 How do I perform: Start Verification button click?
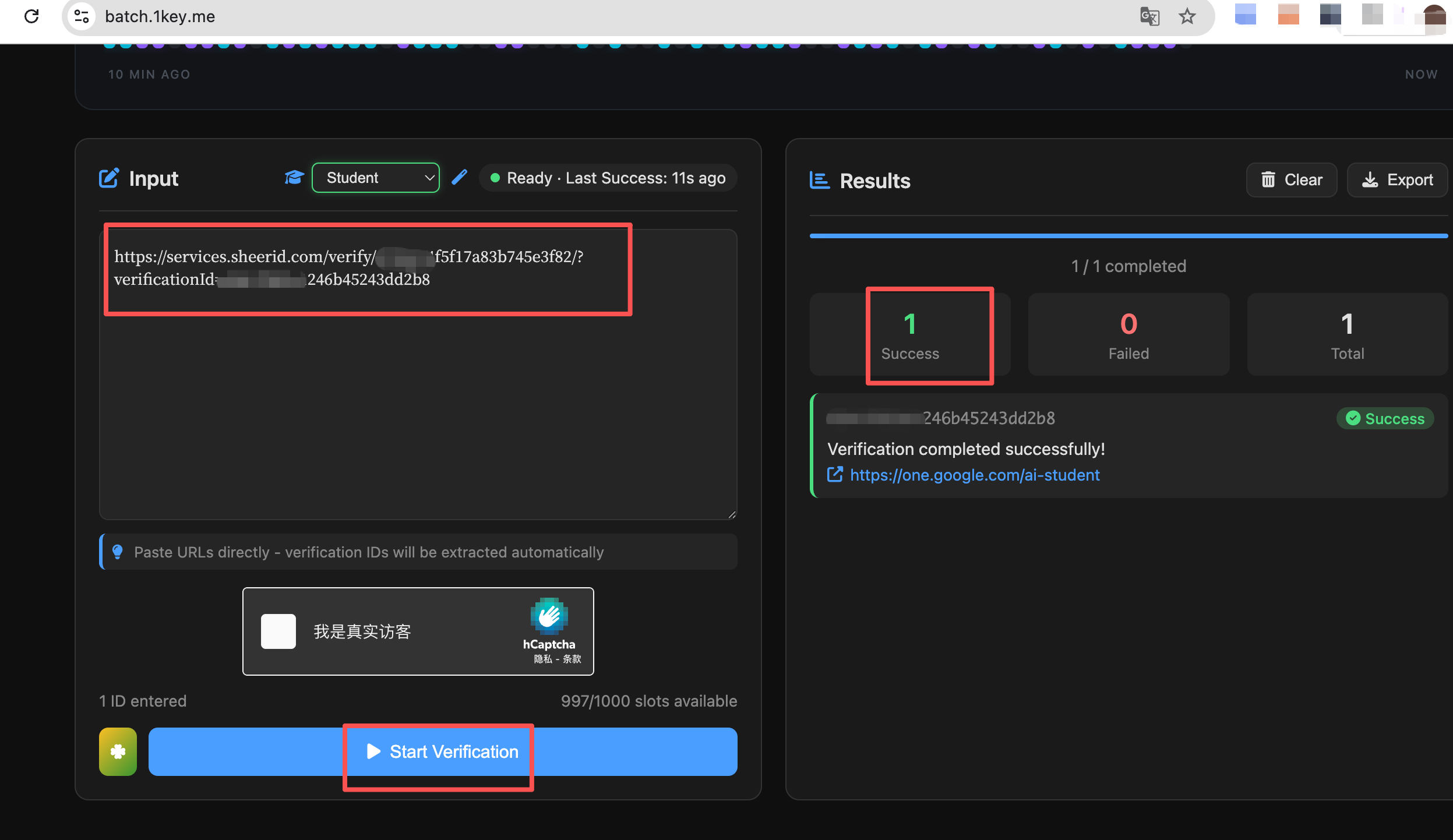coord(443,751)
